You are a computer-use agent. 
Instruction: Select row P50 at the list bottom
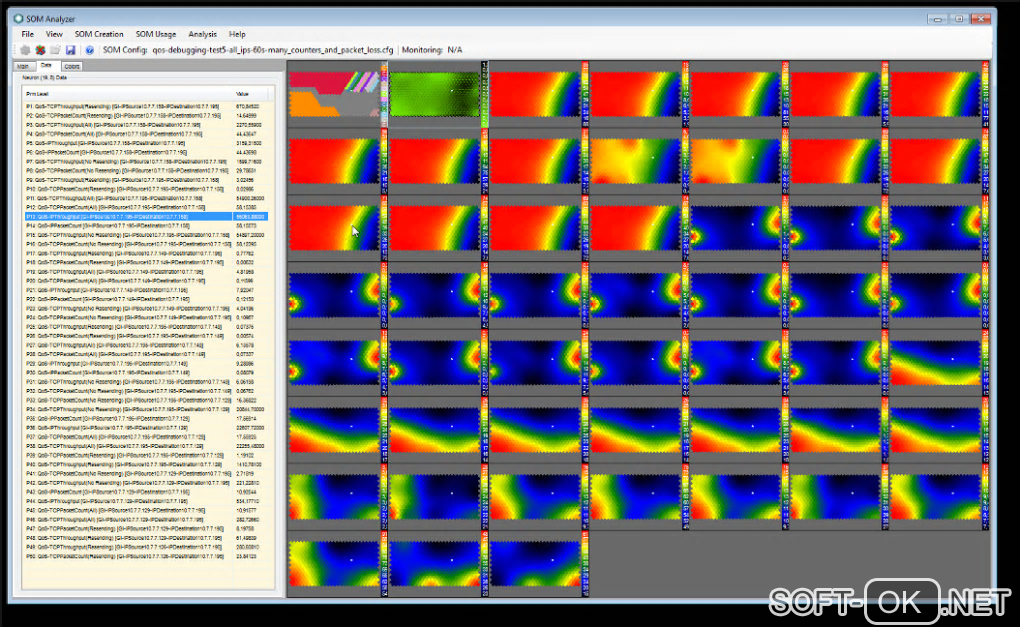[146, 557]
